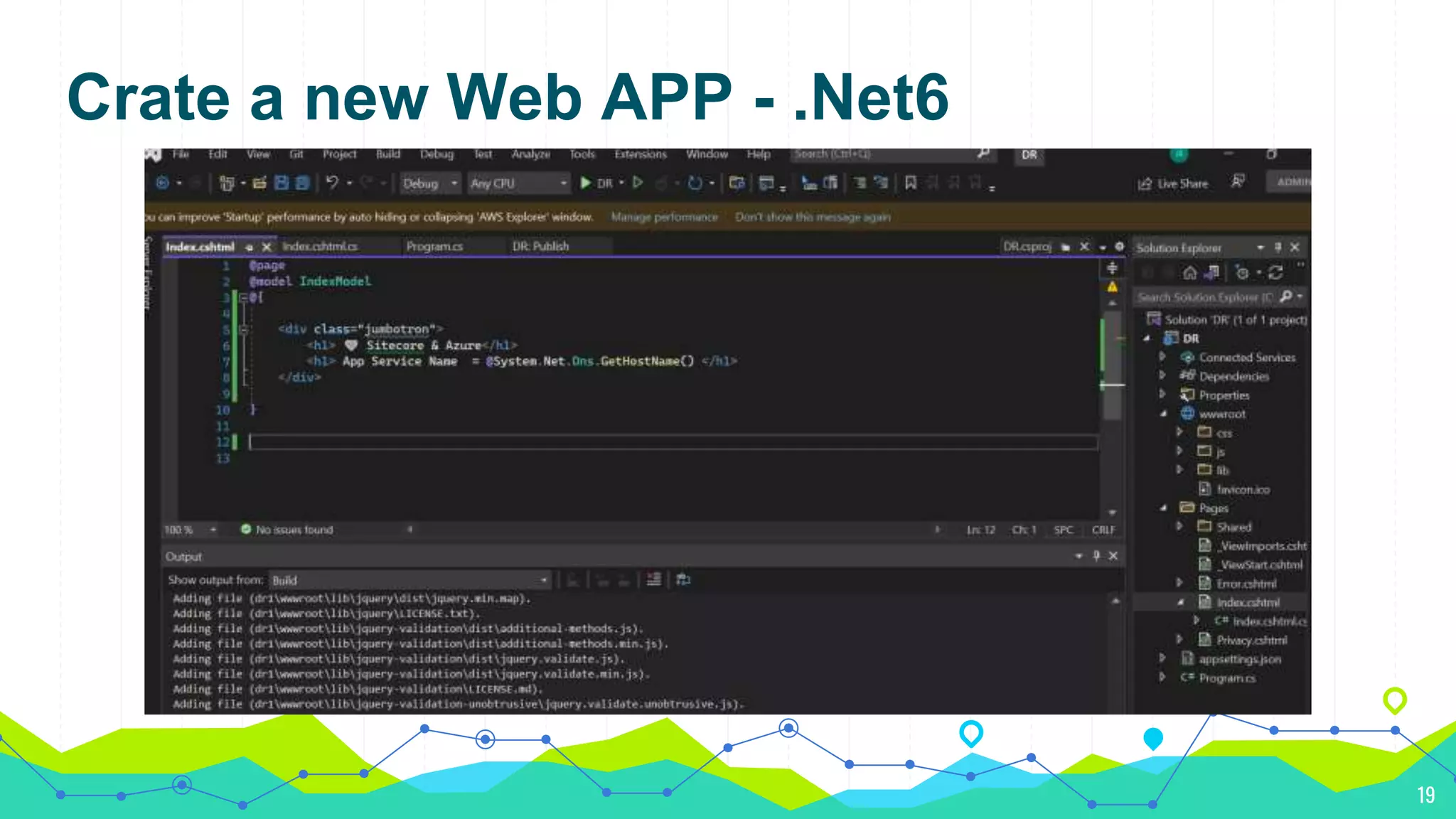
Task: Click Live Share button
Action: coord(1173,183)
